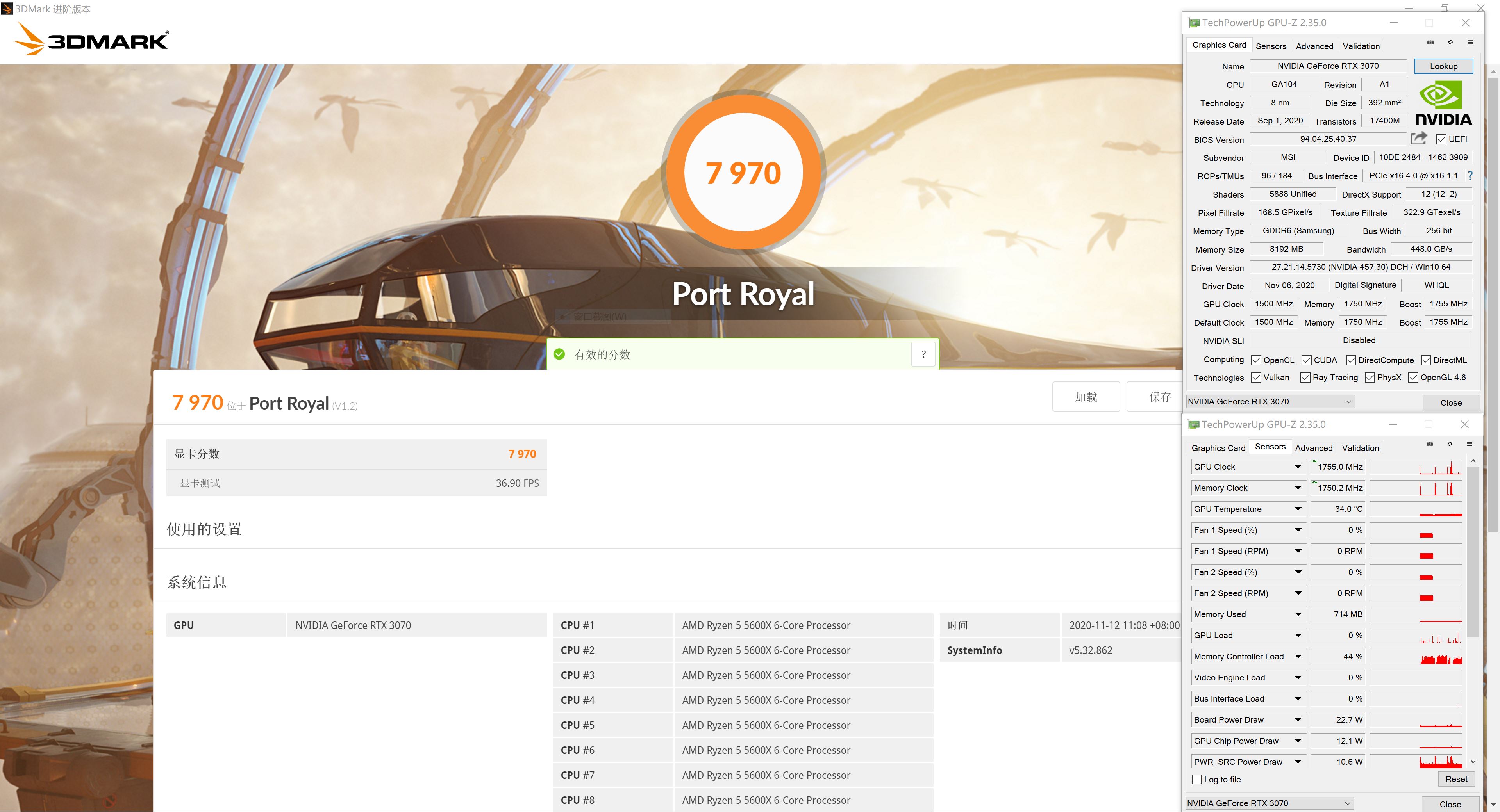Click the Bus Interface question mark icon
The image size is (1500, 812).
click(1470, 175)
